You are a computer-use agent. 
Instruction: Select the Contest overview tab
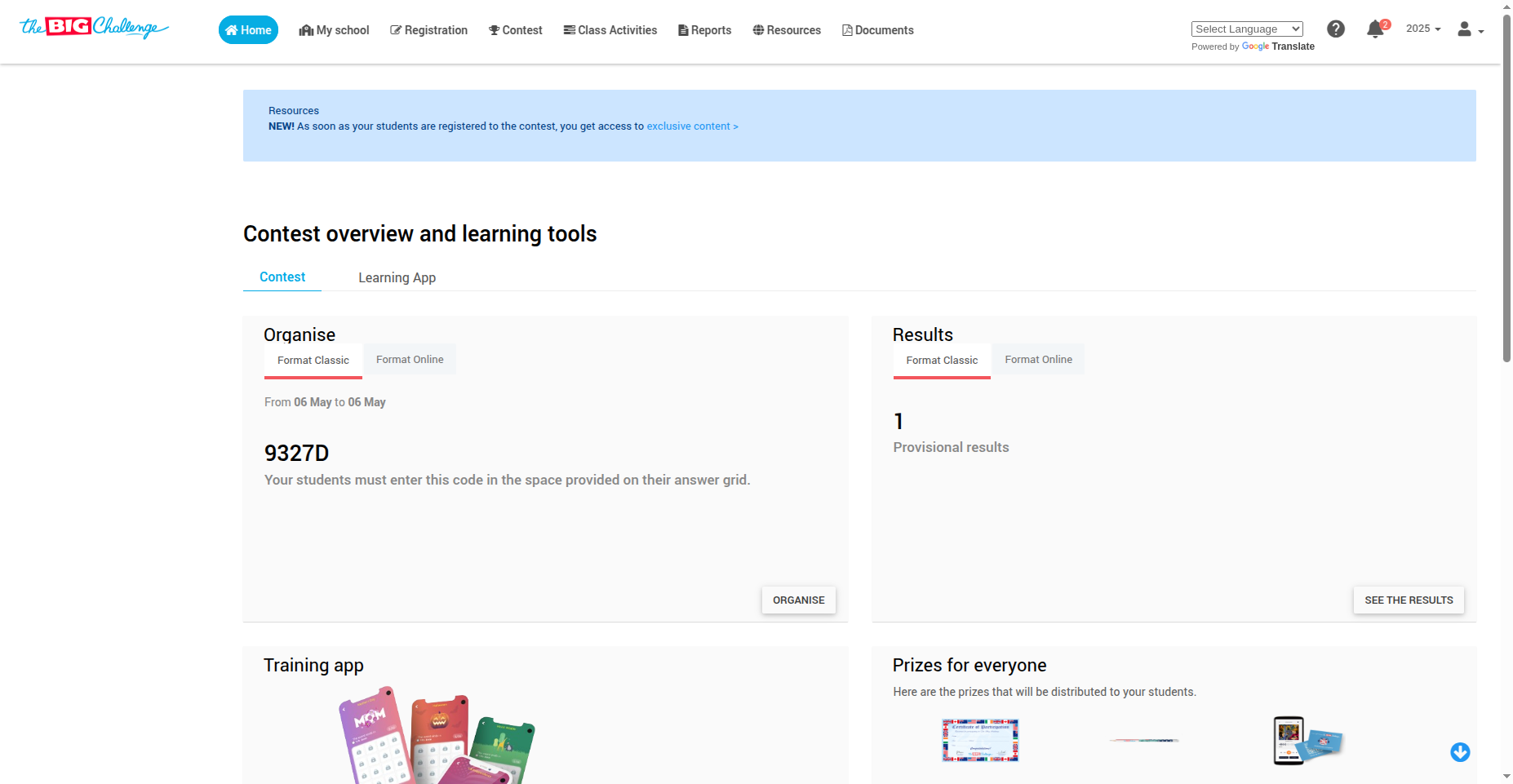282,277
